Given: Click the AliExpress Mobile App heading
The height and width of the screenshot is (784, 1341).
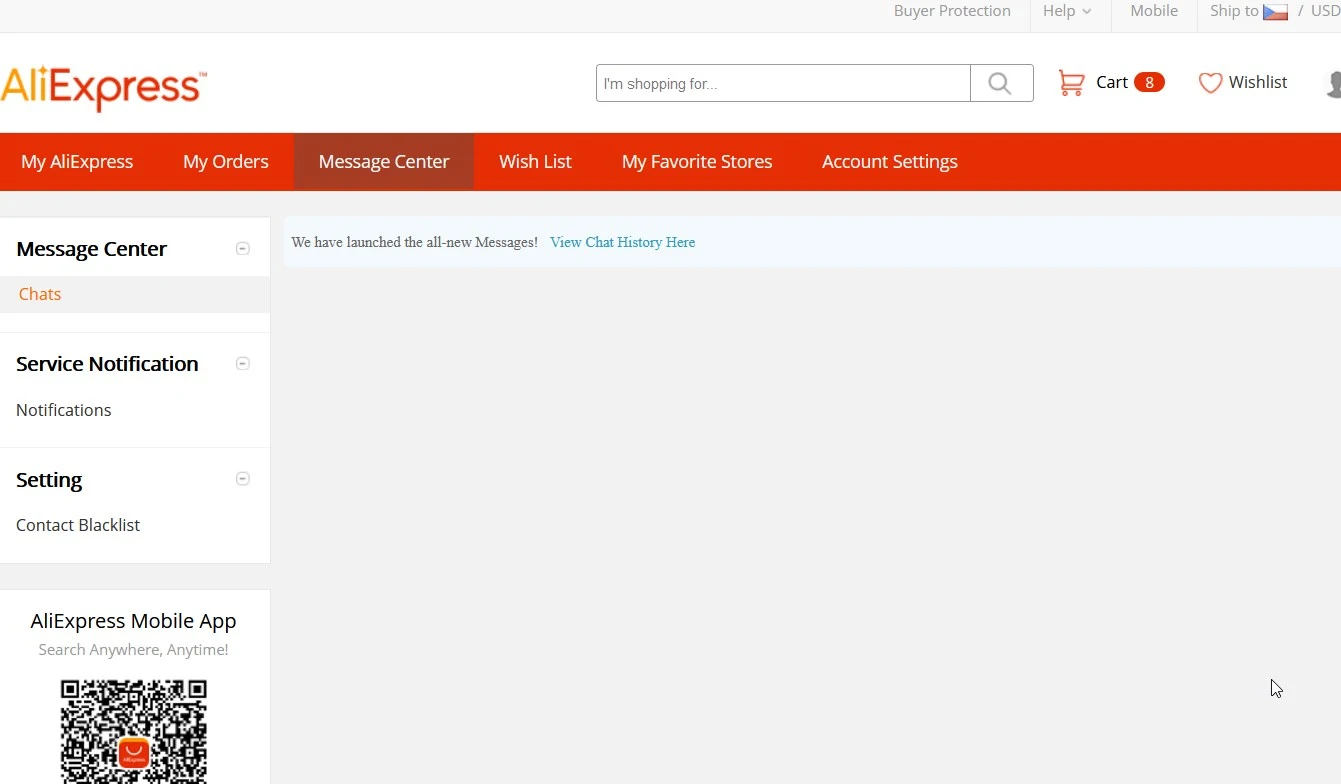Looking at the screenshot, I should pyautogui.click(x=134, y=621).
